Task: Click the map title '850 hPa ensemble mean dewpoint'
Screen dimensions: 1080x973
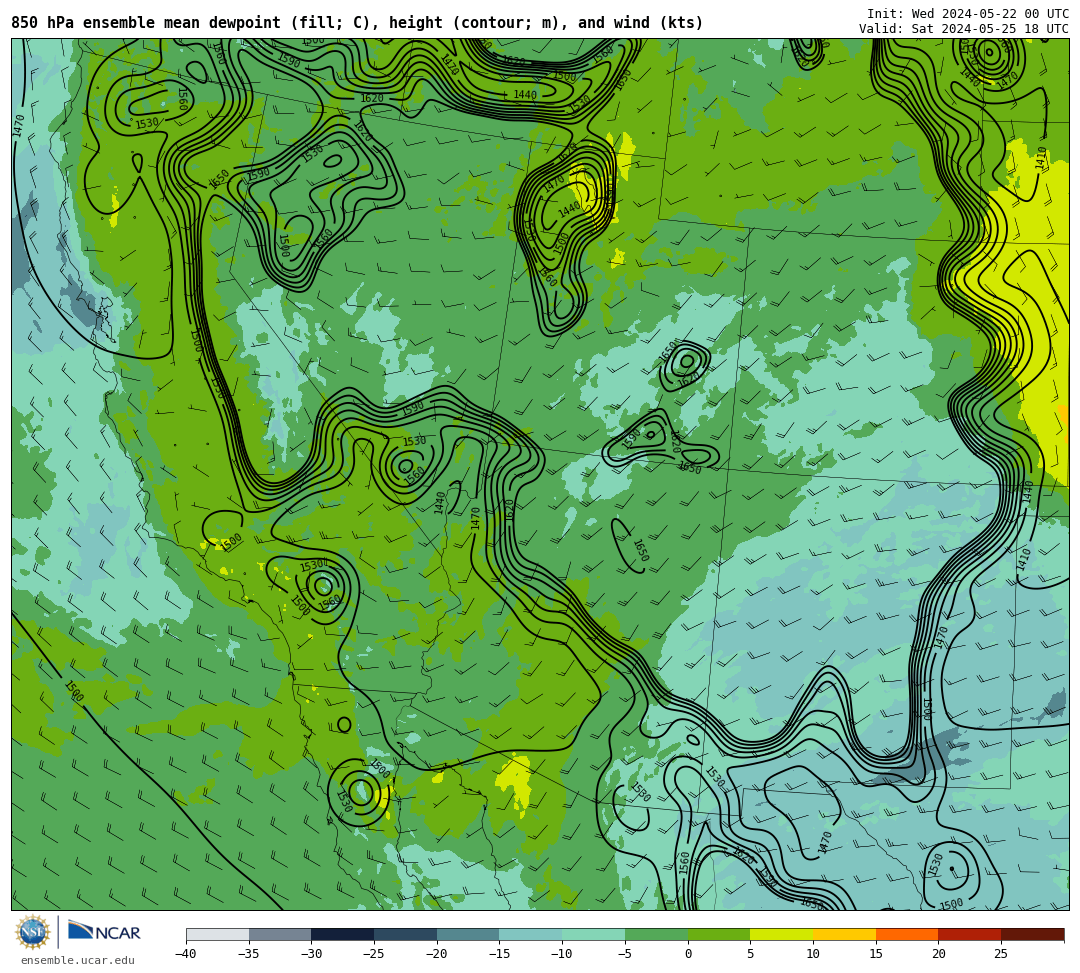Action: click(146, 23)
